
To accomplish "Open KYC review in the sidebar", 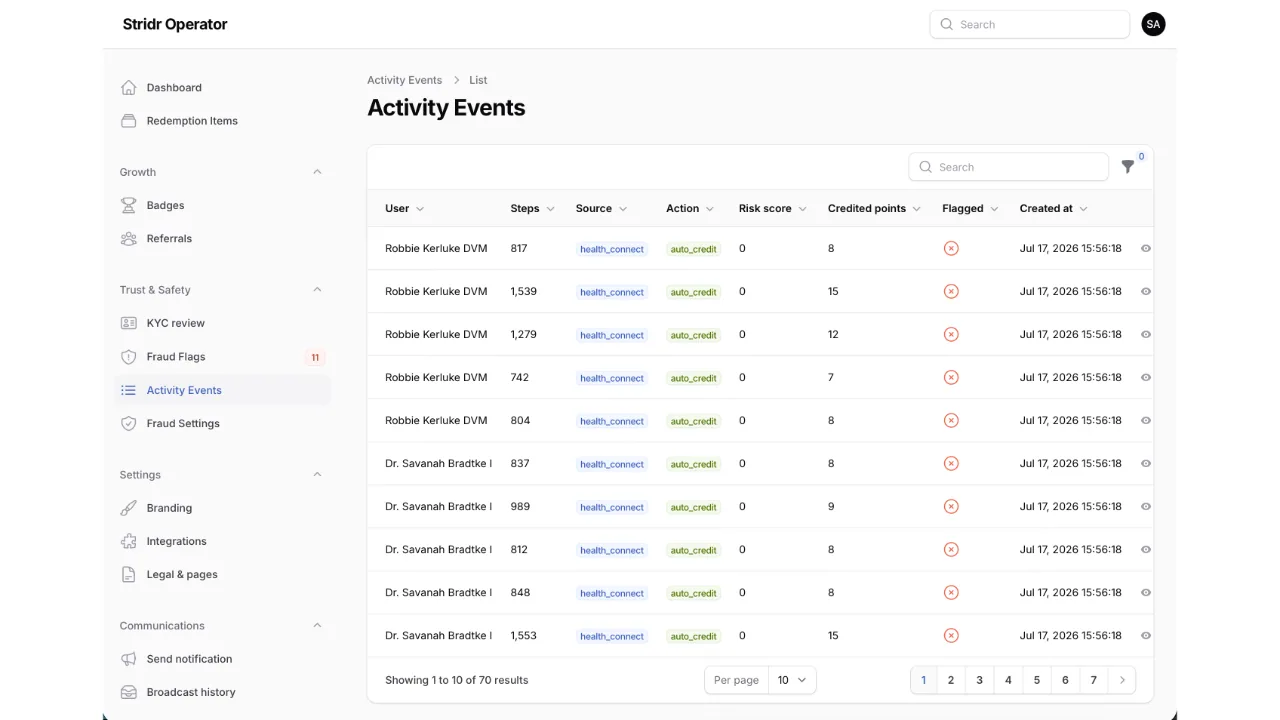I will point(222,323).
